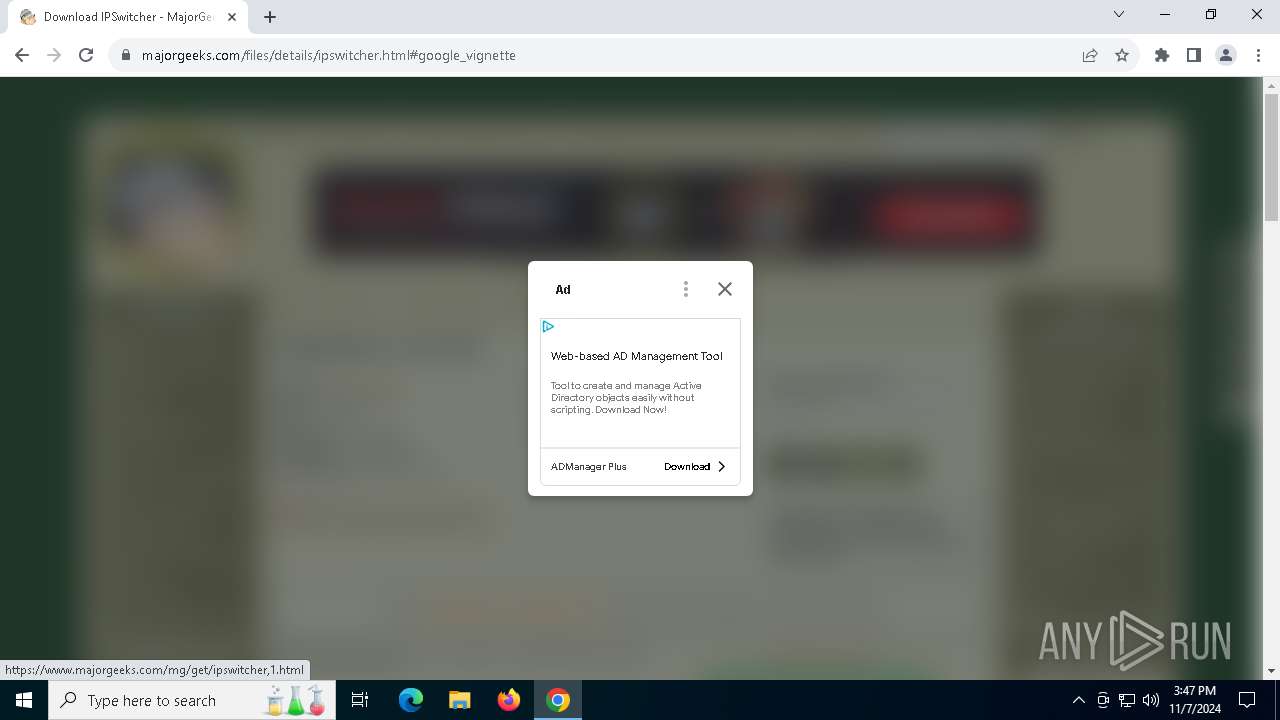Click the scrollbar down arrow
1280x720 pixels.
[1271, 671]
